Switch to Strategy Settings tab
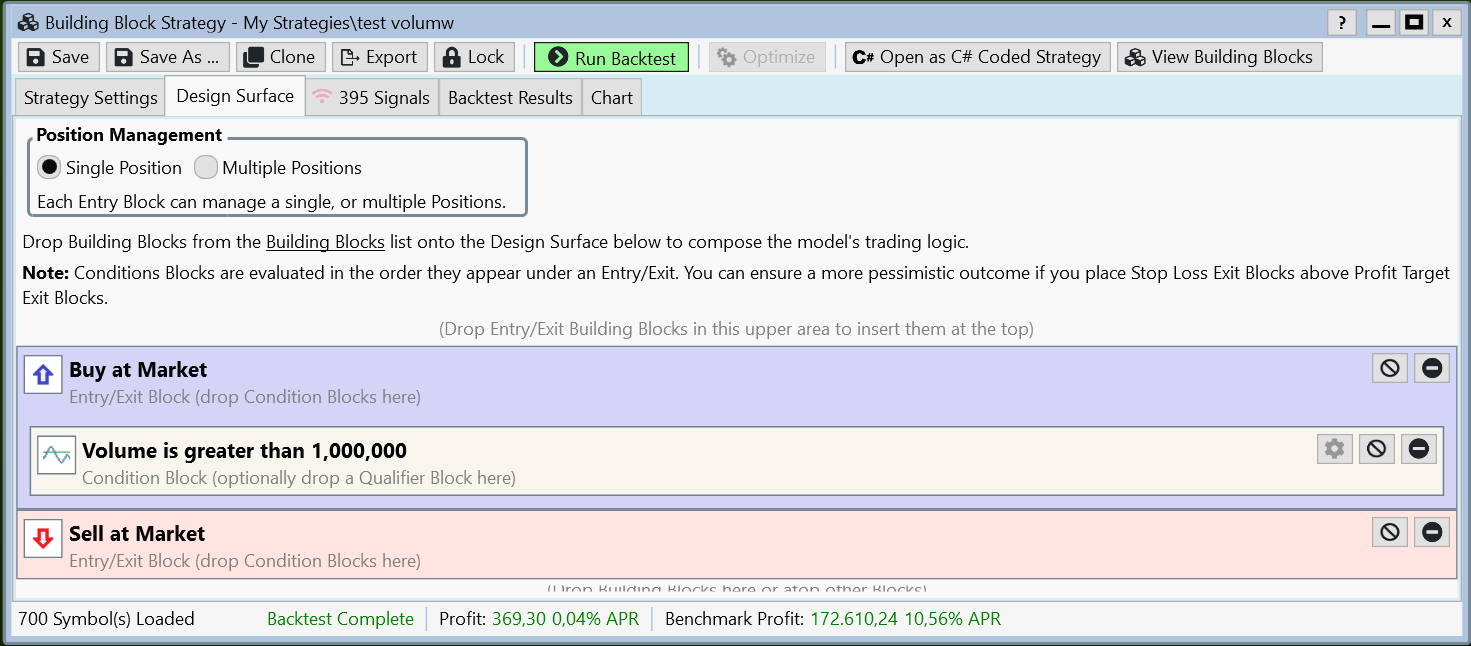This screenshot has height=646, width=1471. tap(91, 98)
